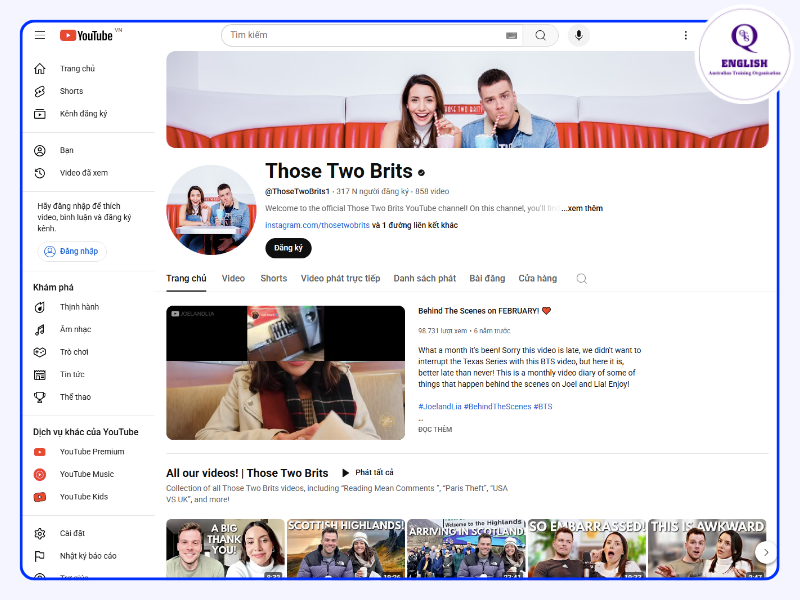Click the Shorts sidebar icon
Image resolution: width=800 pixels, height=600 pixels.
tap(40, 91)
